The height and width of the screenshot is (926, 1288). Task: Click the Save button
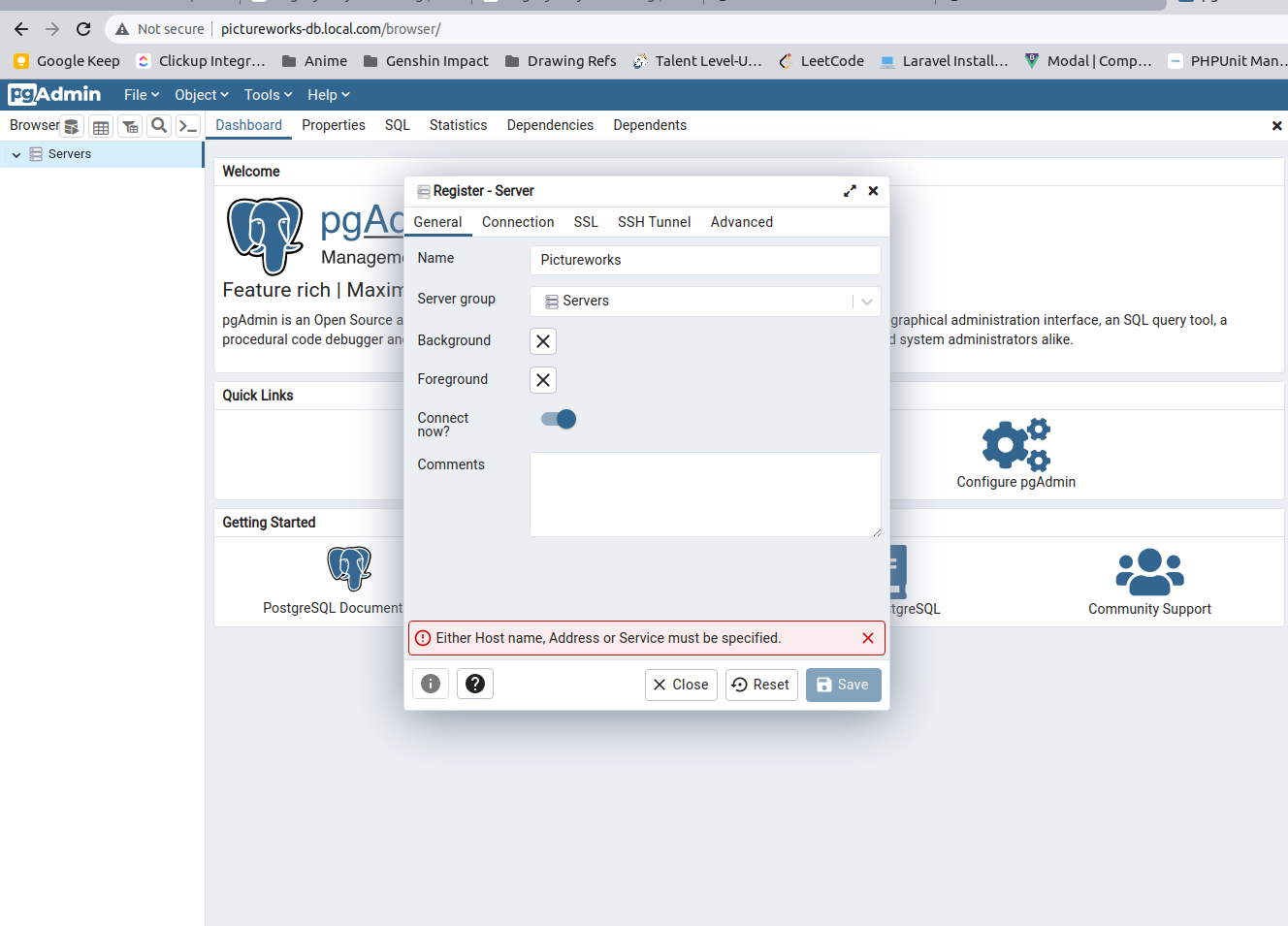843,685
